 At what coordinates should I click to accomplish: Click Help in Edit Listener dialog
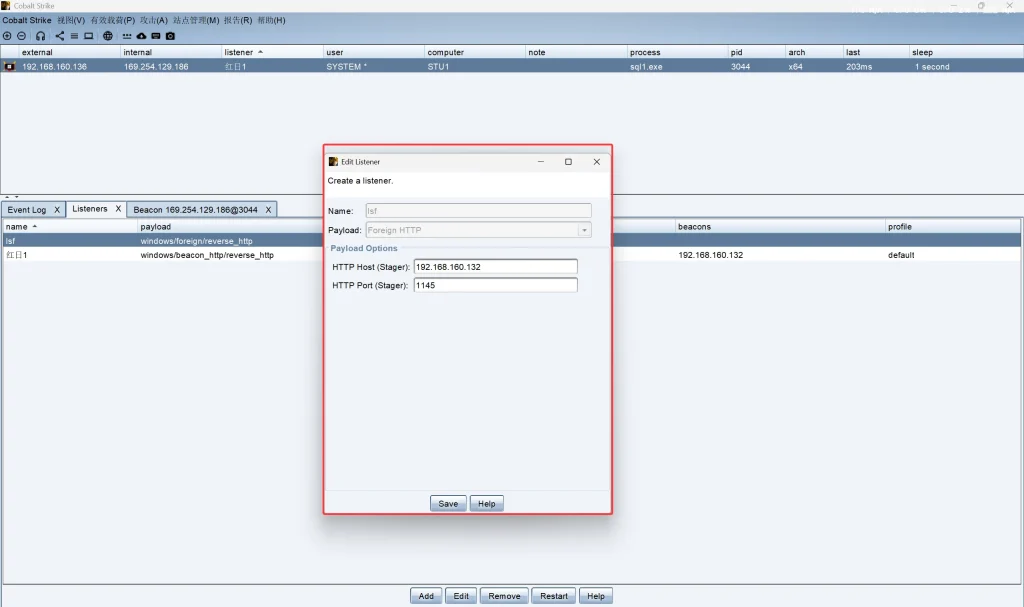pyautogui.click(x=487, y=504)
